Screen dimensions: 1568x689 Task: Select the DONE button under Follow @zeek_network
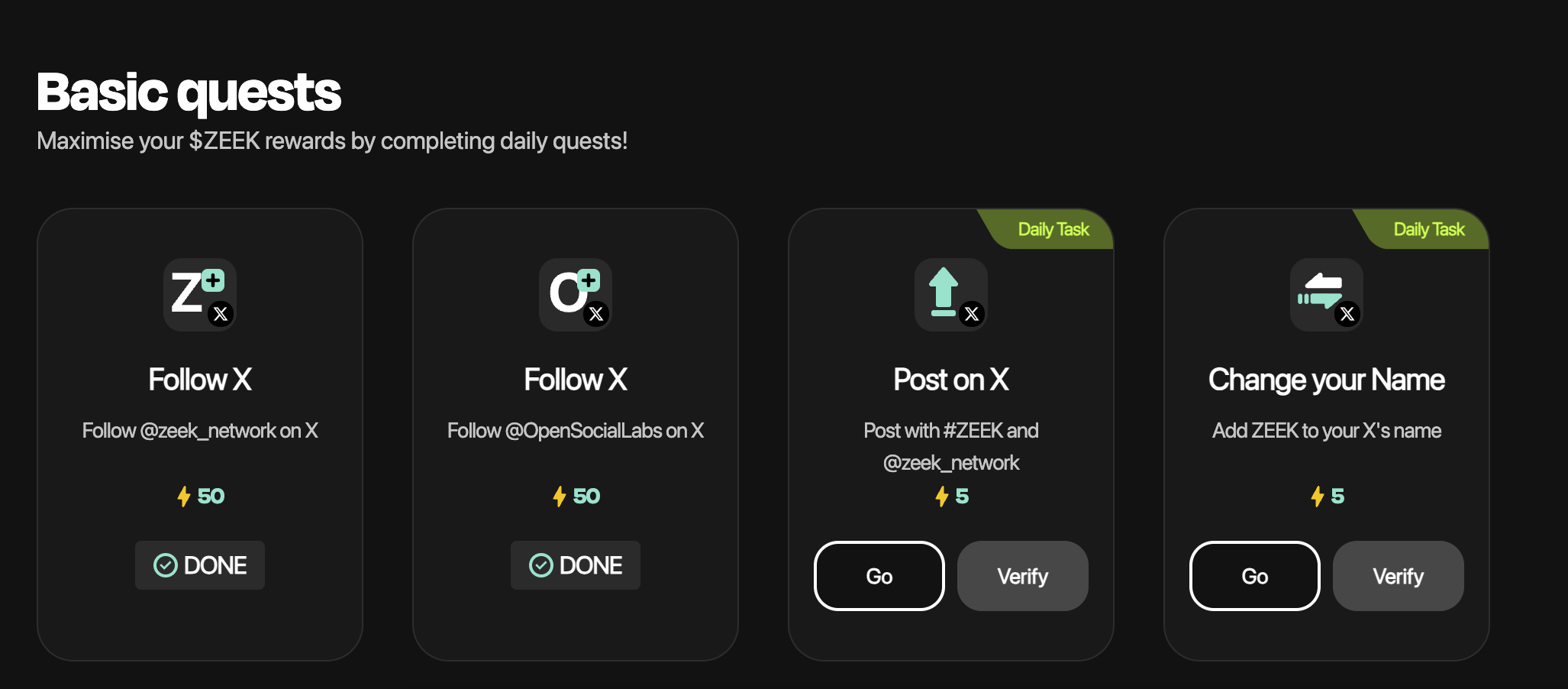pos(200,565)
